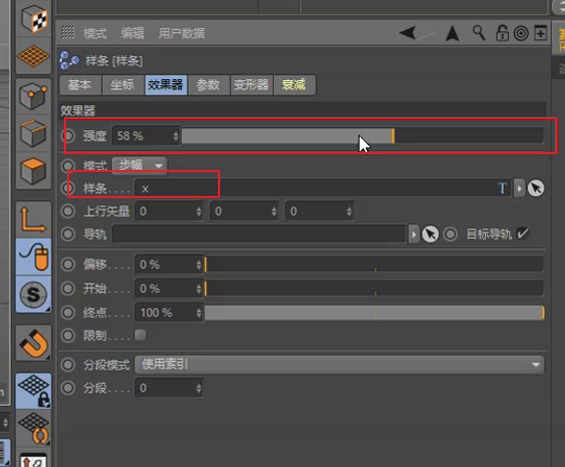Screen dimensions: 565x467
Task: Switch to Edges mode cube icon
Action: [33, 133]
